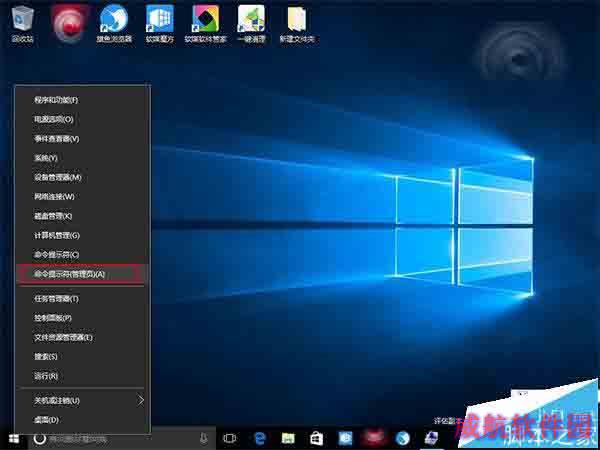
Task: Open the red app icon in taskbar
Action: pos(373,439)
